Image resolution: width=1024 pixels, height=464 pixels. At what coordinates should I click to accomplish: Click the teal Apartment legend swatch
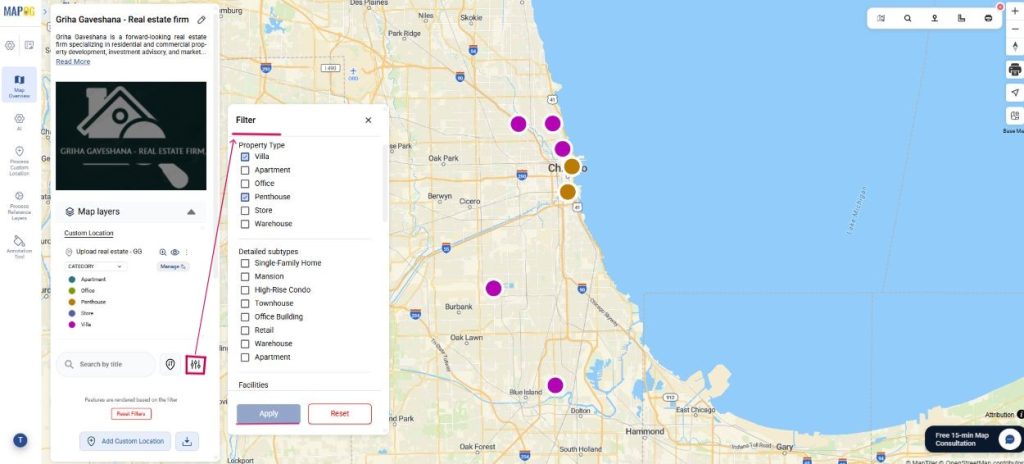tap(72, 279)
